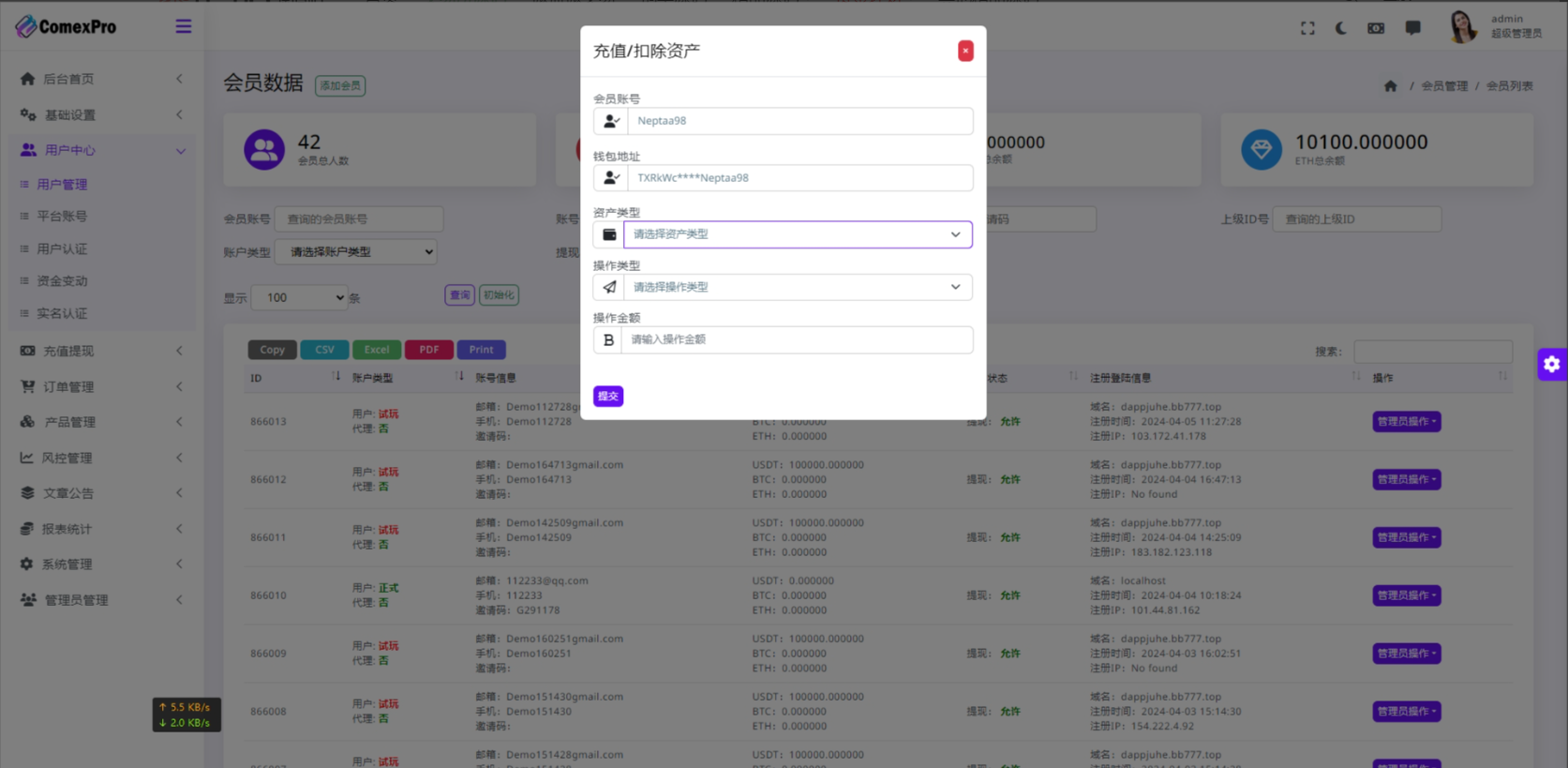The width and height of the screenshot is (1568, 768).
Task: Click the ComexPro logo
Action: tap(67, 26)
